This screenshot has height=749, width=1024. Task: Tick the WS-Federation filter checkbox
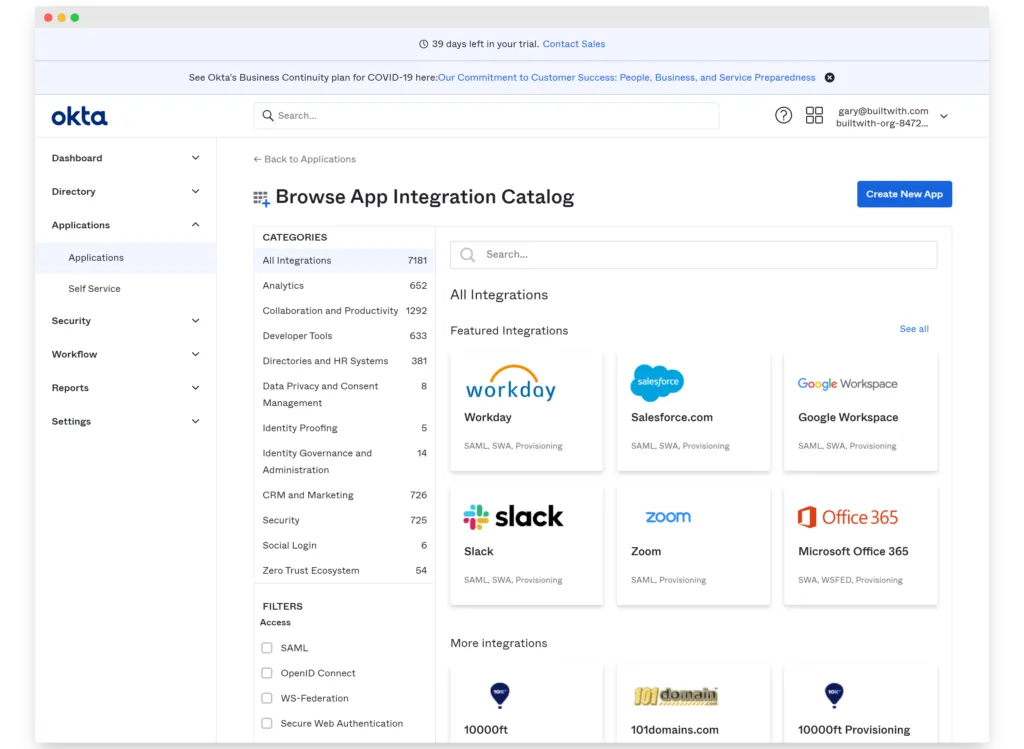[x=267, y=698]
